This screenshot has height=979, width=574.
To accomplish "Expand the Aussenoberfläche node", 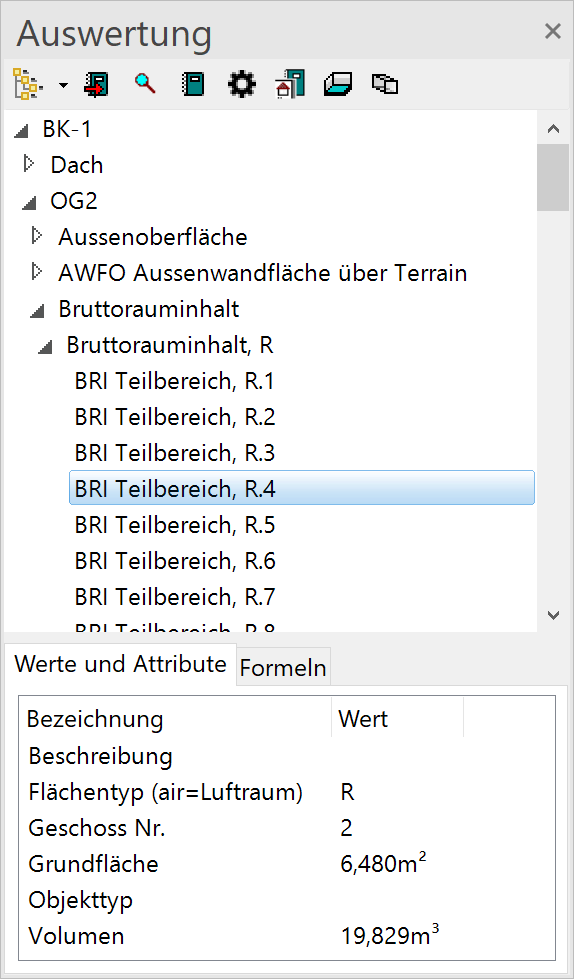I will tap(36, 236).
